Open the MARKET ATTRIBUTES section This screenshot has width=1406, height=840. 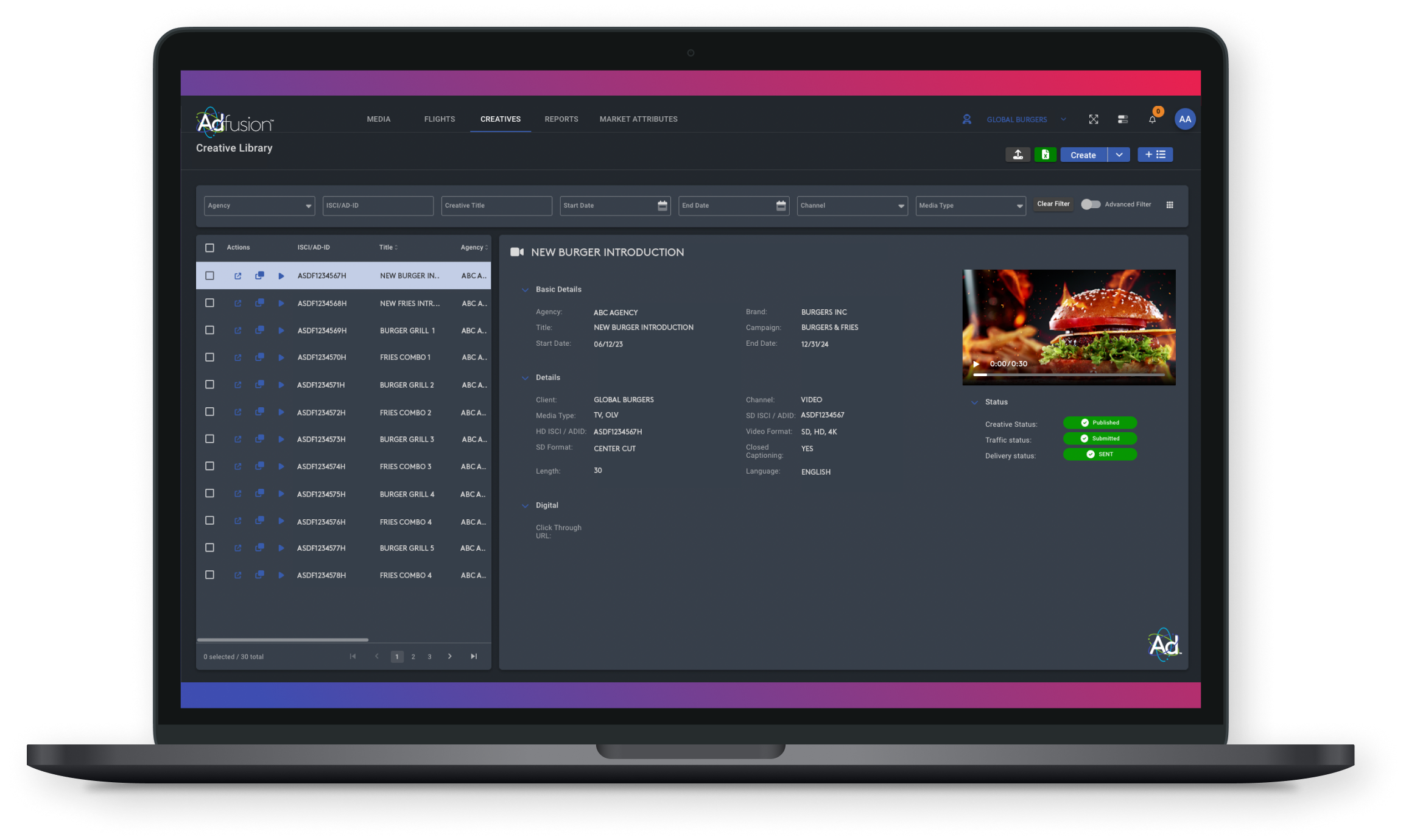pos(638,119)
